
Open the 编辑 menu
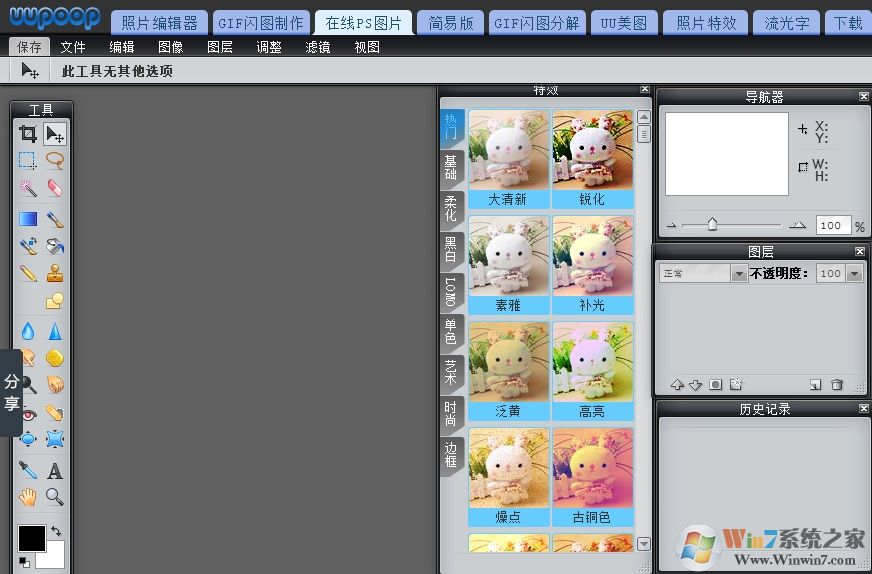point(122,47)
